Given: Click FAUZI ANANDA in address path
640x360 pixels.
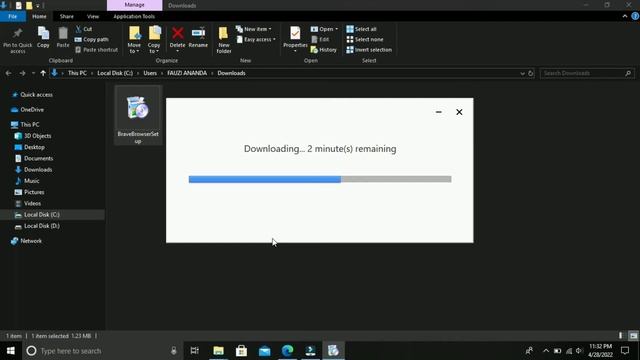Looking at the screenshot, I should [x=187, y=73].
